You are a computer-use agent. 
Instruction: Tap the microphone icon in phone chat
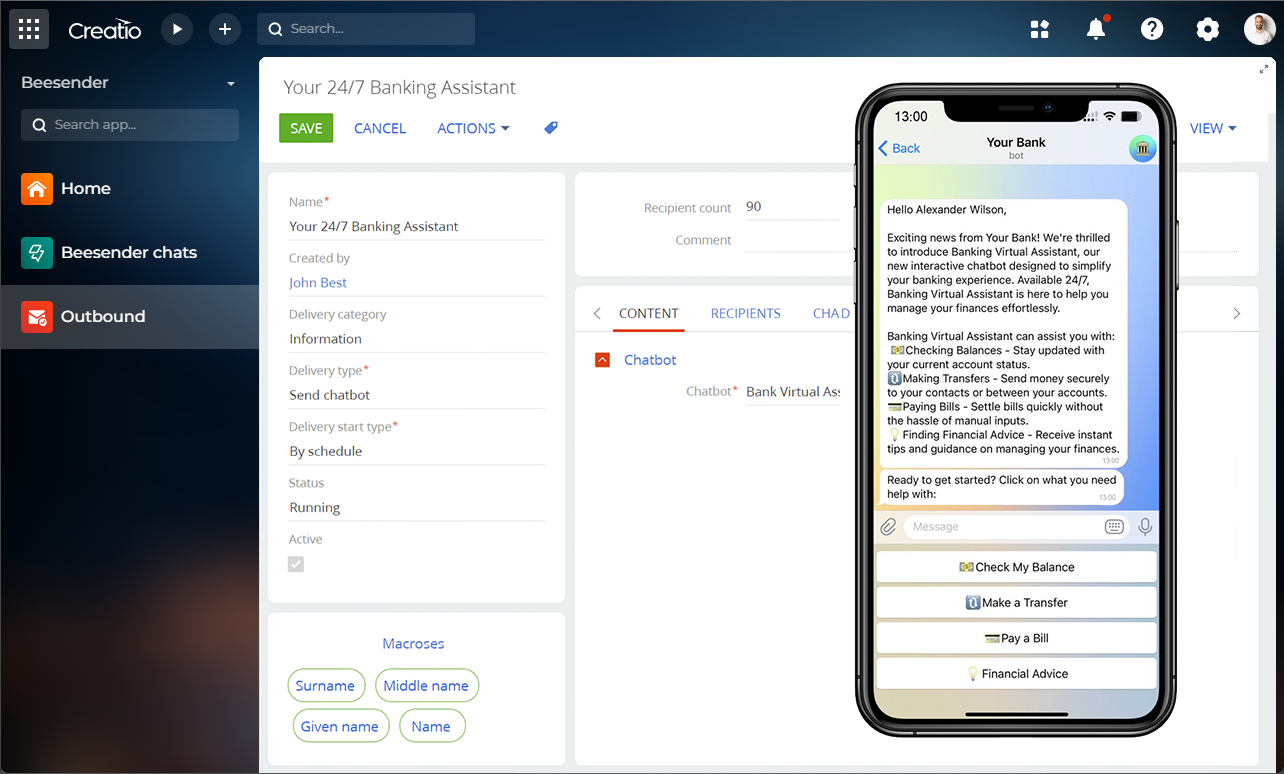(1145, 526)
